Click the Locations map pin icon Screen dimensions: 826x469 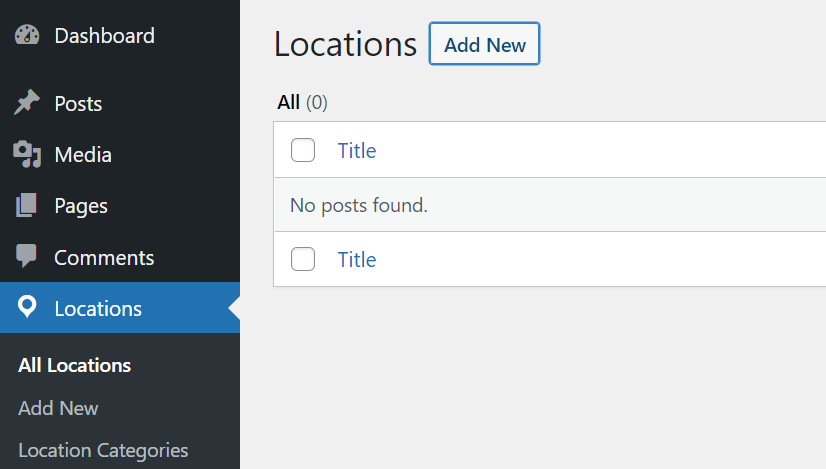(x=27, y=308)
